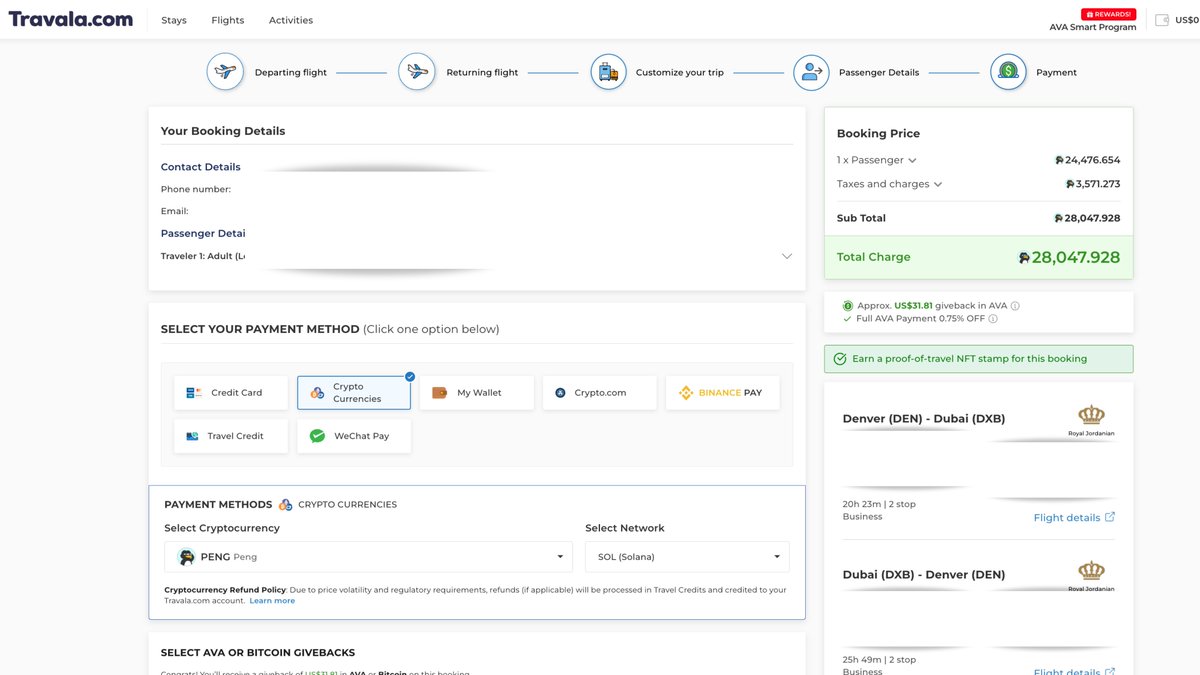
Task: Click the Passenger Details step icon
Action: (812, 72)
